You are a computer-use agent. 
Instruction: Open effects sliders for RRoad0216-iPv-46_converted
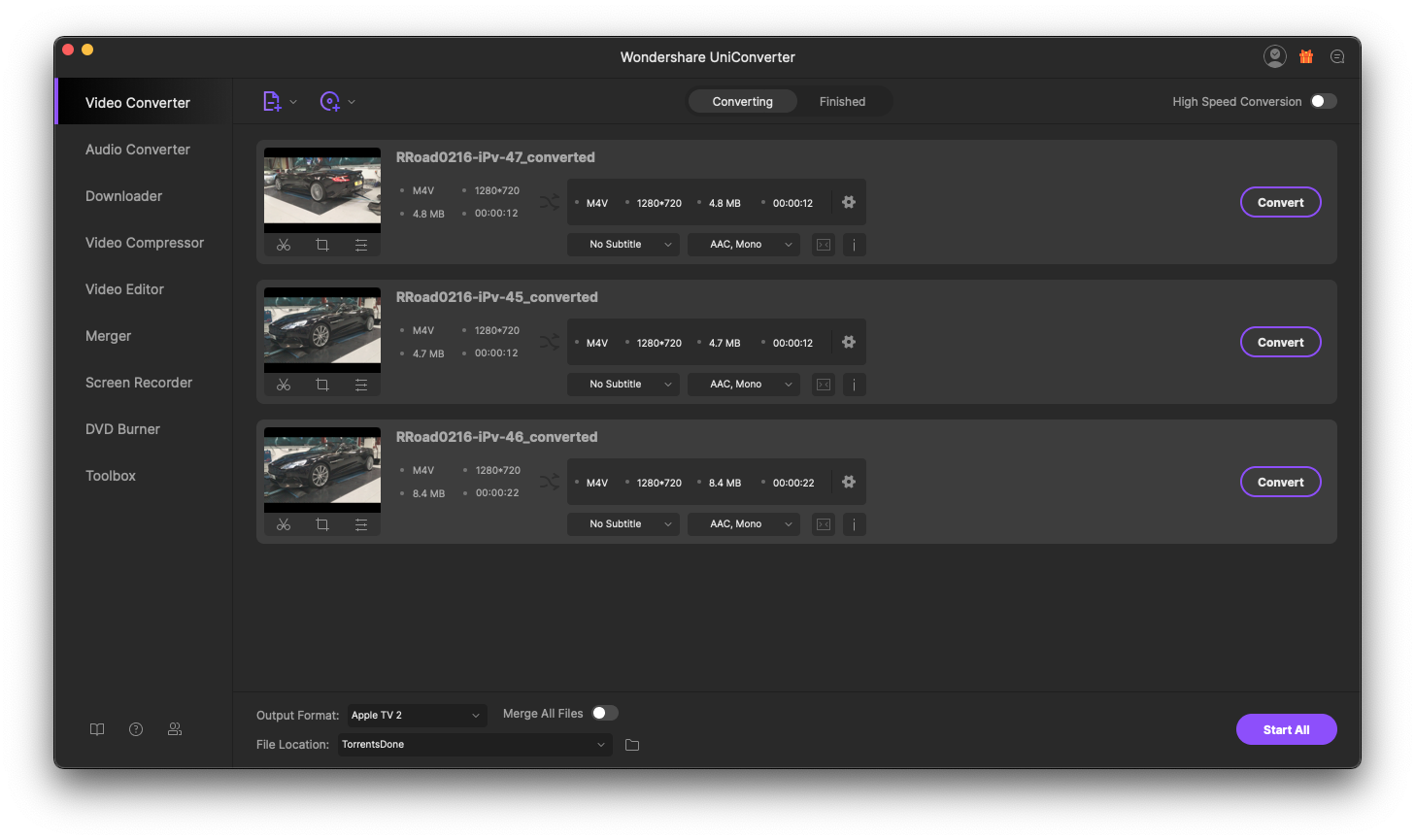point(361,524)
